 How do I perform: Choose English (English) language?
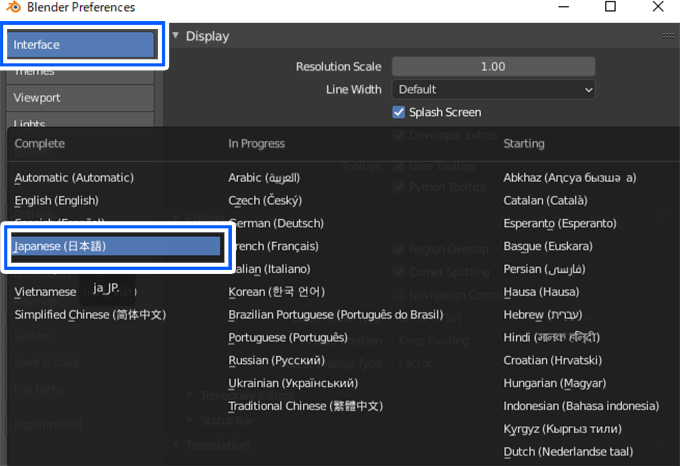click(x=56, y=201)
